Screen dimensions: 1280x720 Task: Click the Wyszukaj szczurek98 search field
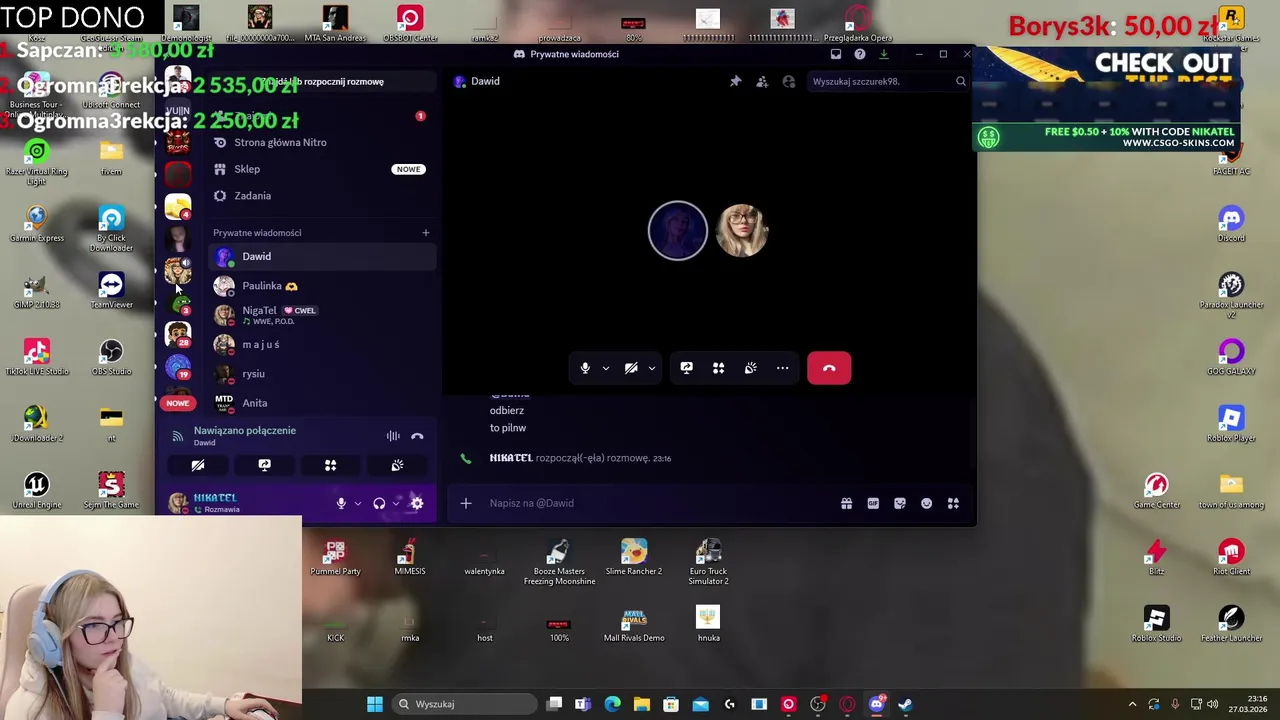click(888, 81)
